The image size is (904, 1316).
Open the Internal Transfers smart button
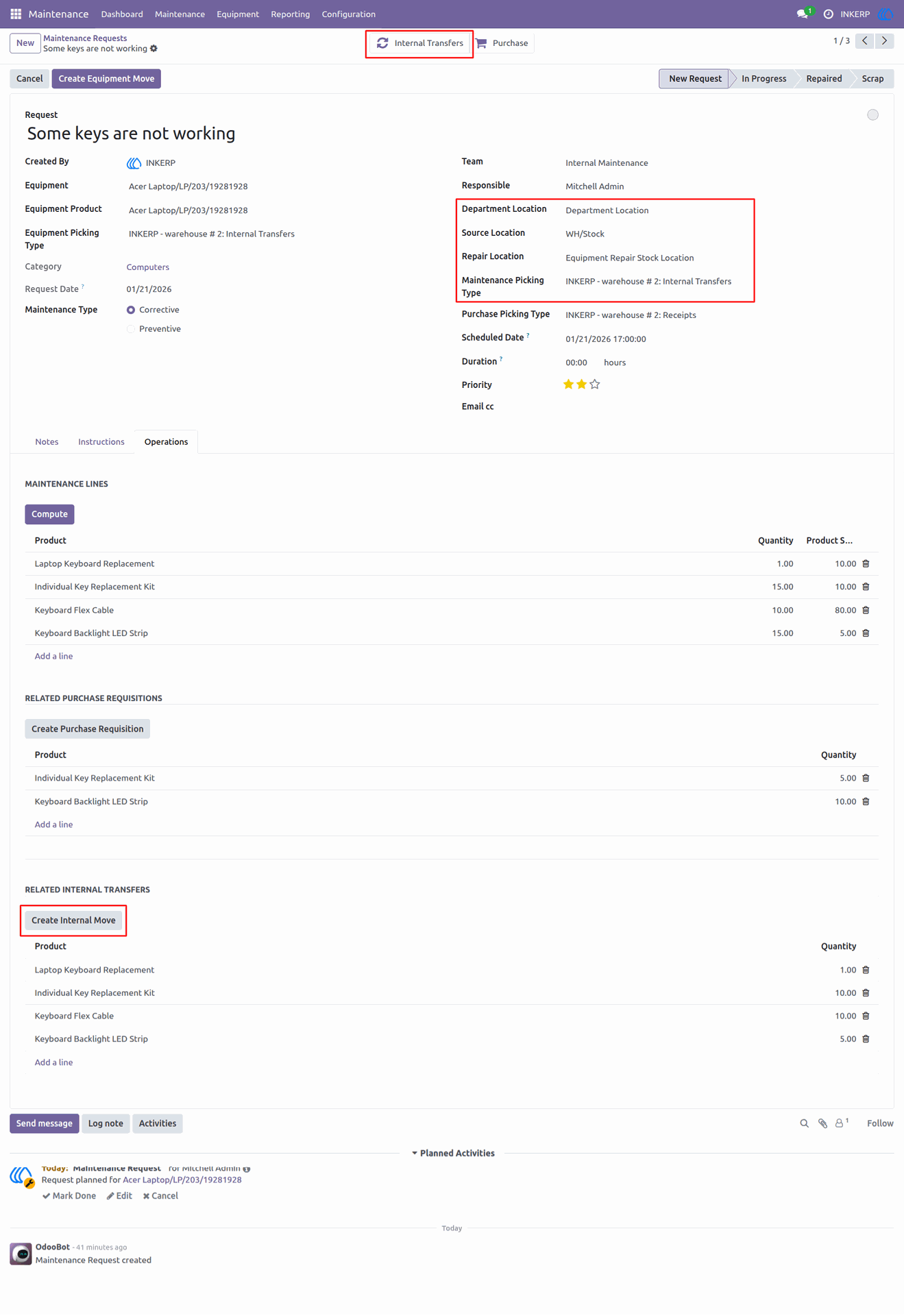419,43
